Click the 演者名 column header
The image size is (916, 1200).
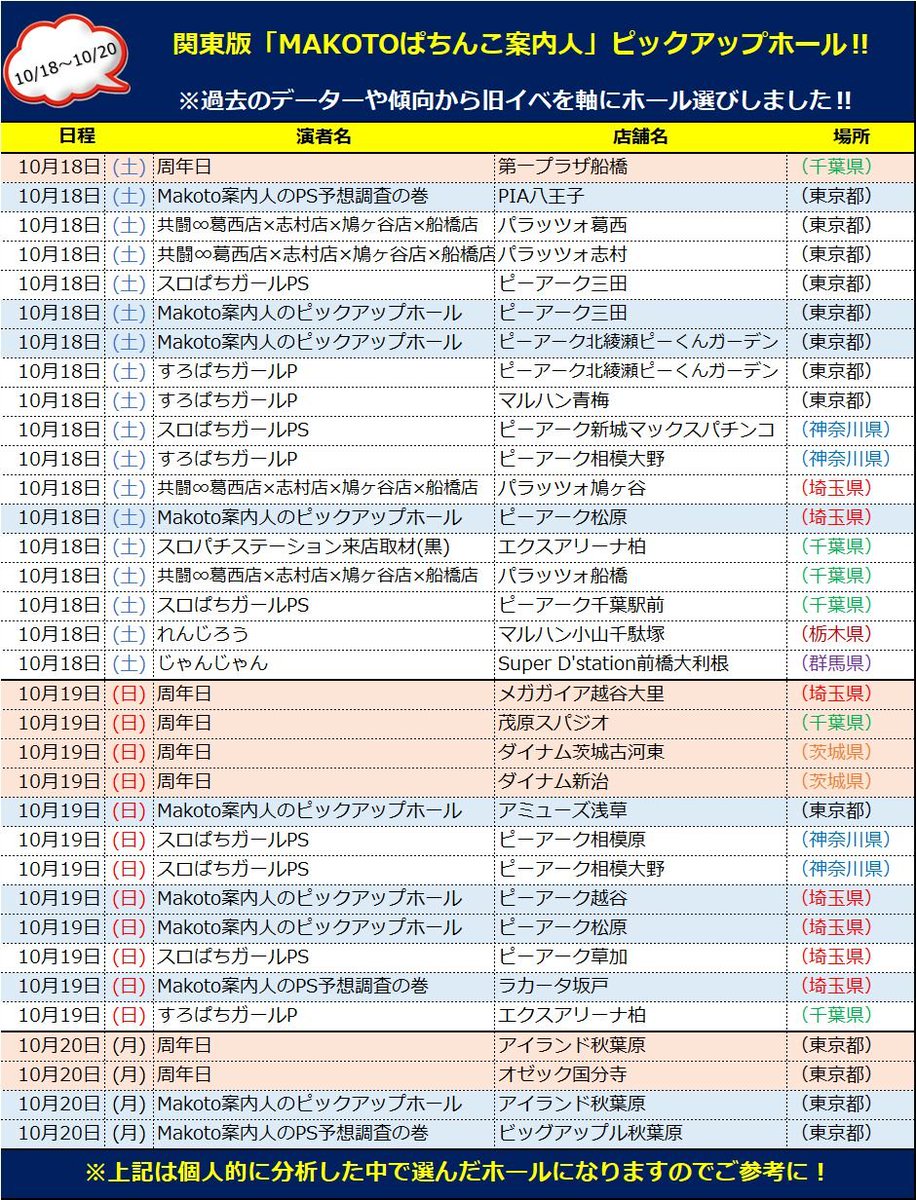point(324,137)
